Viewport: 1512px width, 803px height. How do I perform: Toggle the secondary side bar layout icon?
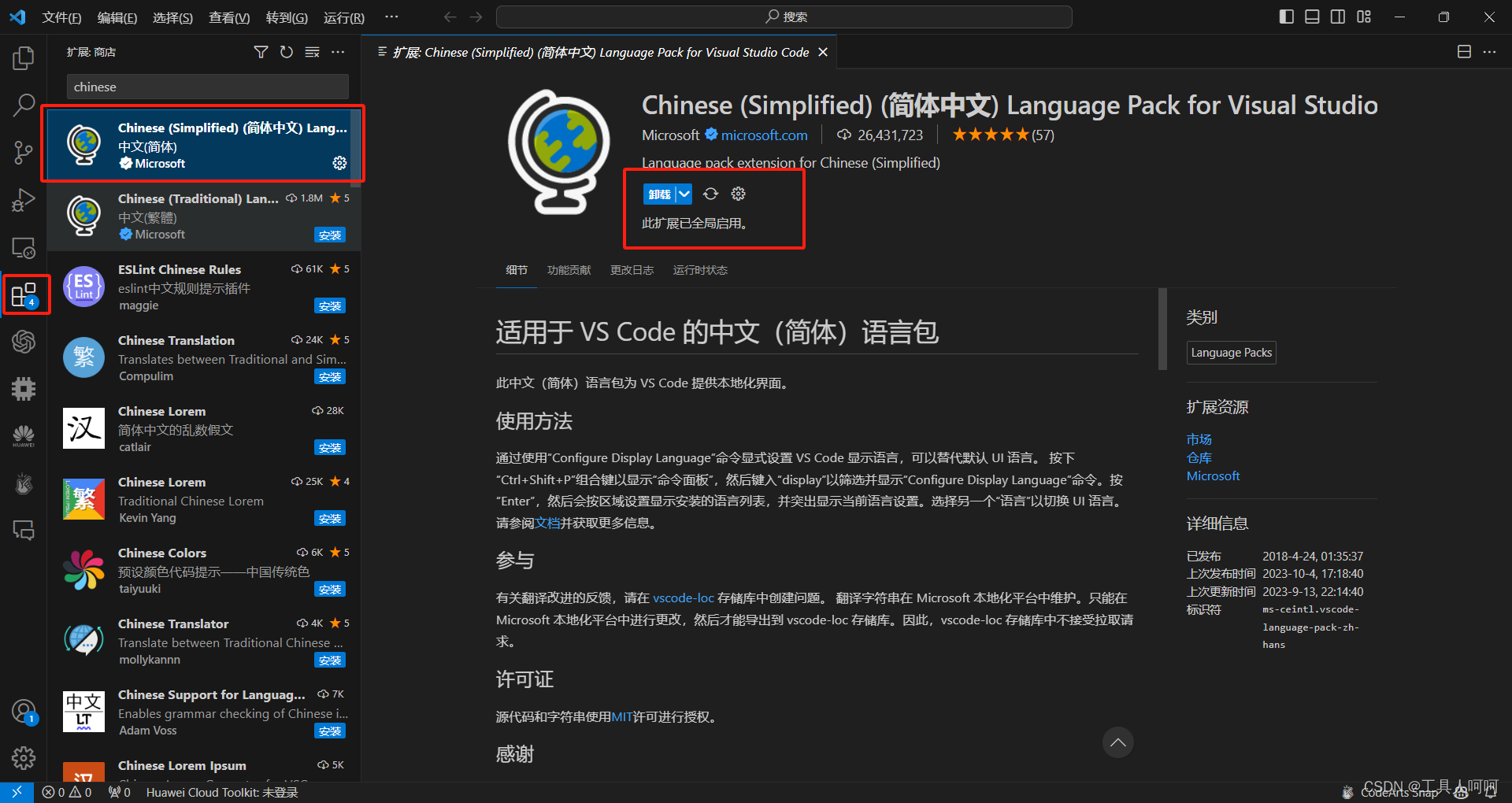pyautogui.click(x=1338, y=17)
